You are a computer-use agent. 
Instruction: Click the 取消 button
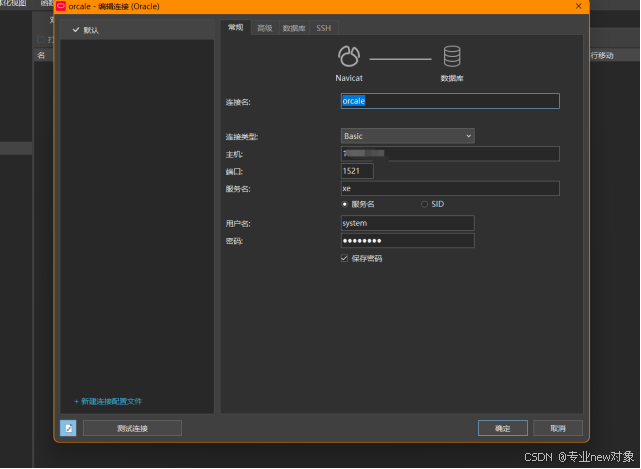558,429
